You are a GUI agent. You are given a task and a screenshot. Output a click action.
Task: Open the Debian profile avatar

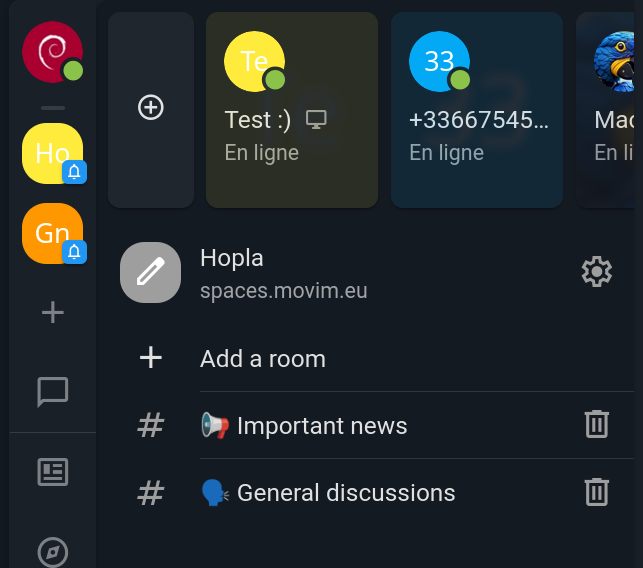point(52,51)
